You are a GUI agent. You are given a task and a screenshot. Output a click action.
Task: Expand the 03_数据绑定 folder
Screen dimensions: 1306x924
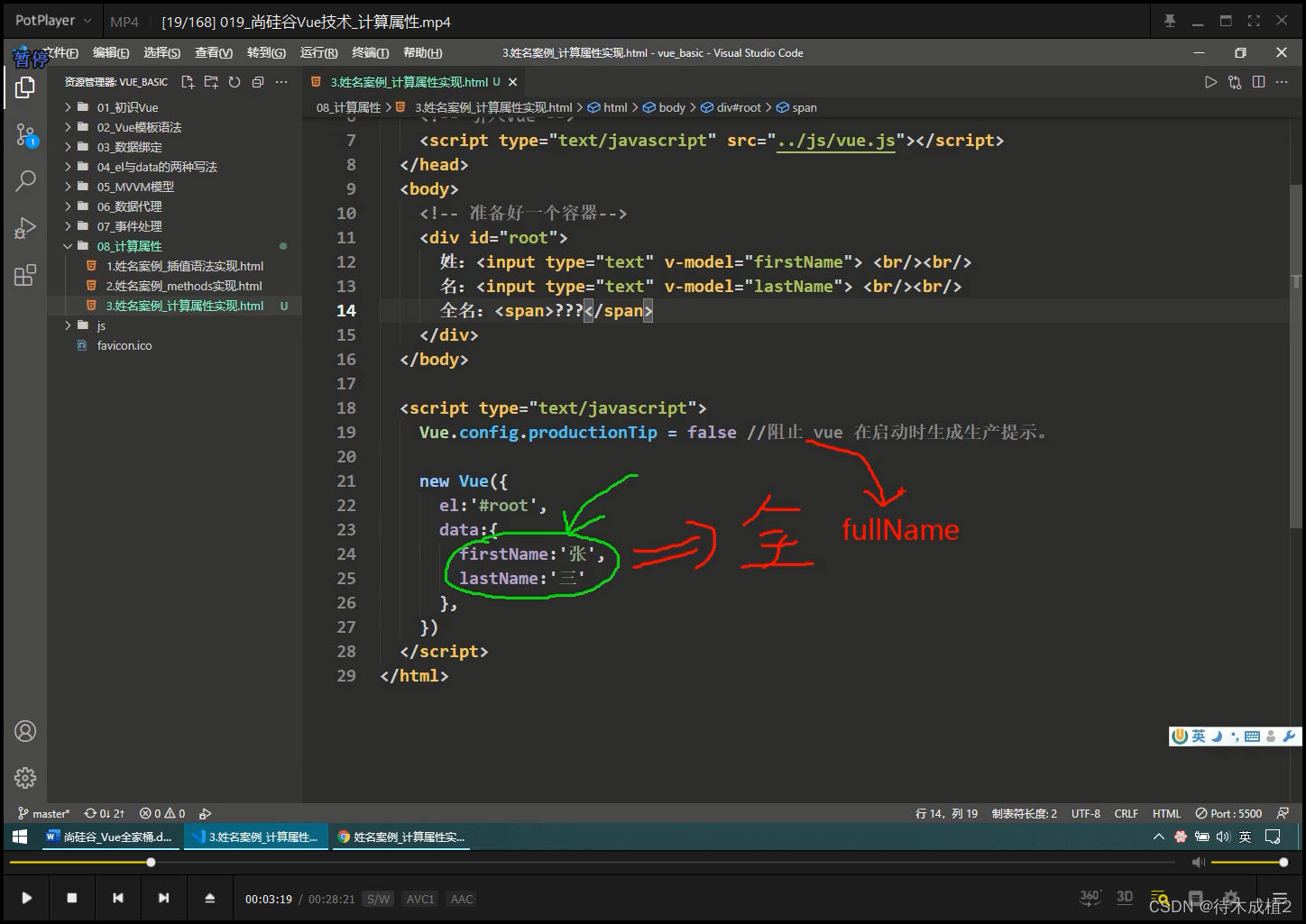point(129,147)
